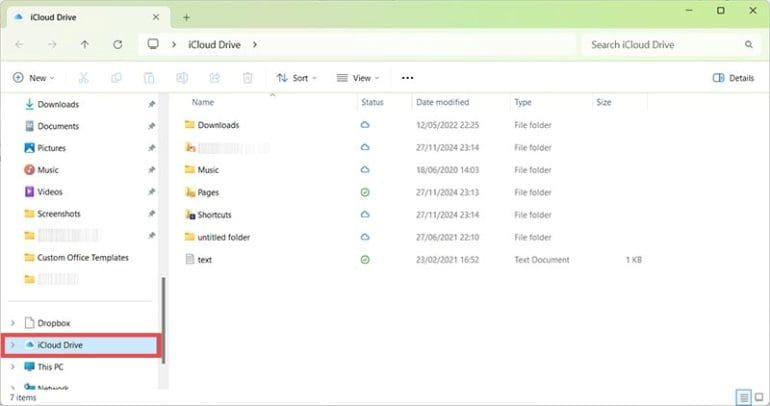Click the Rename icon in toolbar
This screenshot has height=406, width=770.
pos(182,78)
